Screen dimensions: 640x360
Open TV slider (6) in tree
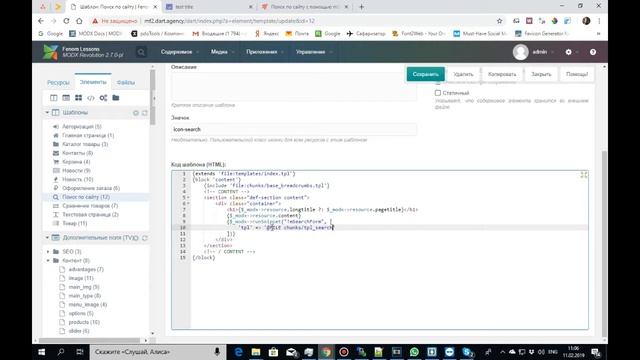79,331
